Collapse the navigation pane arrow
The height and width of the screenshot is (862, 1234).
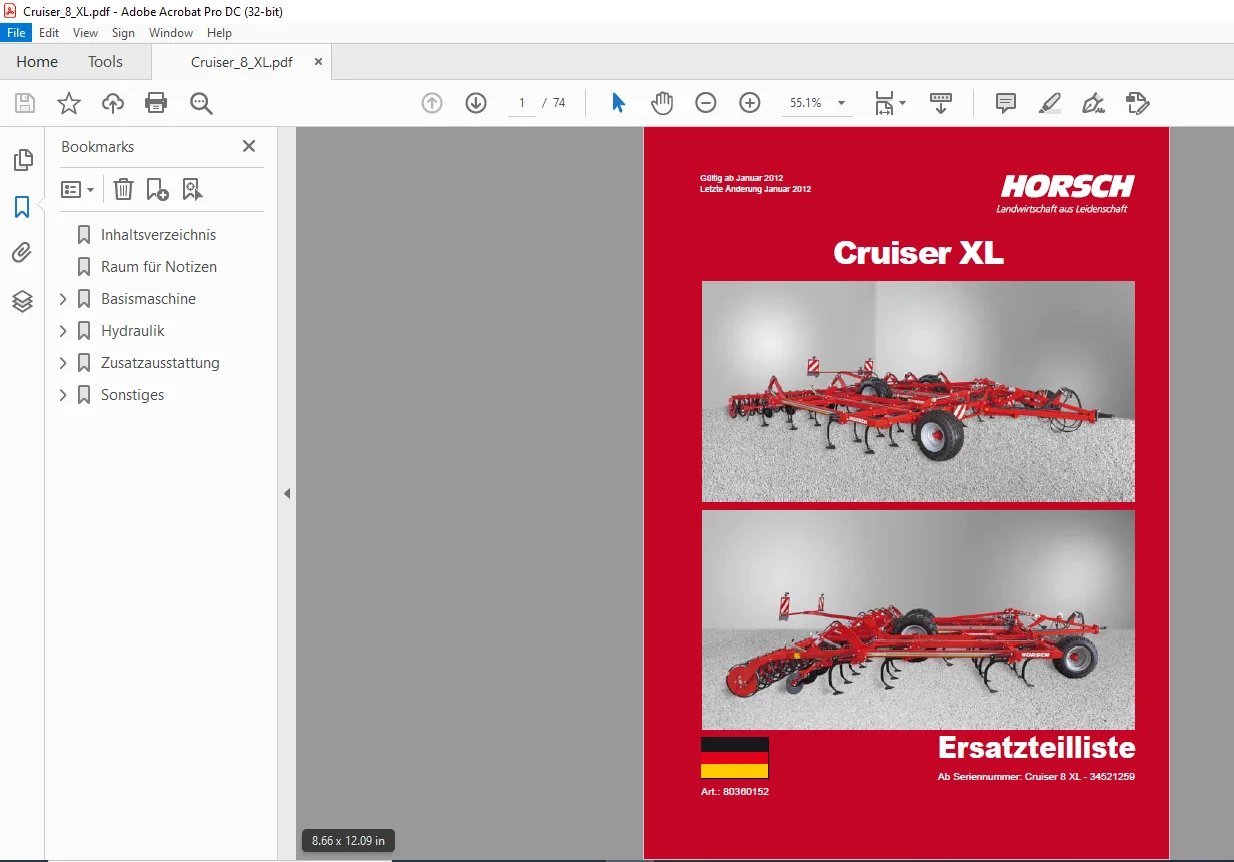tap(287, 493)
